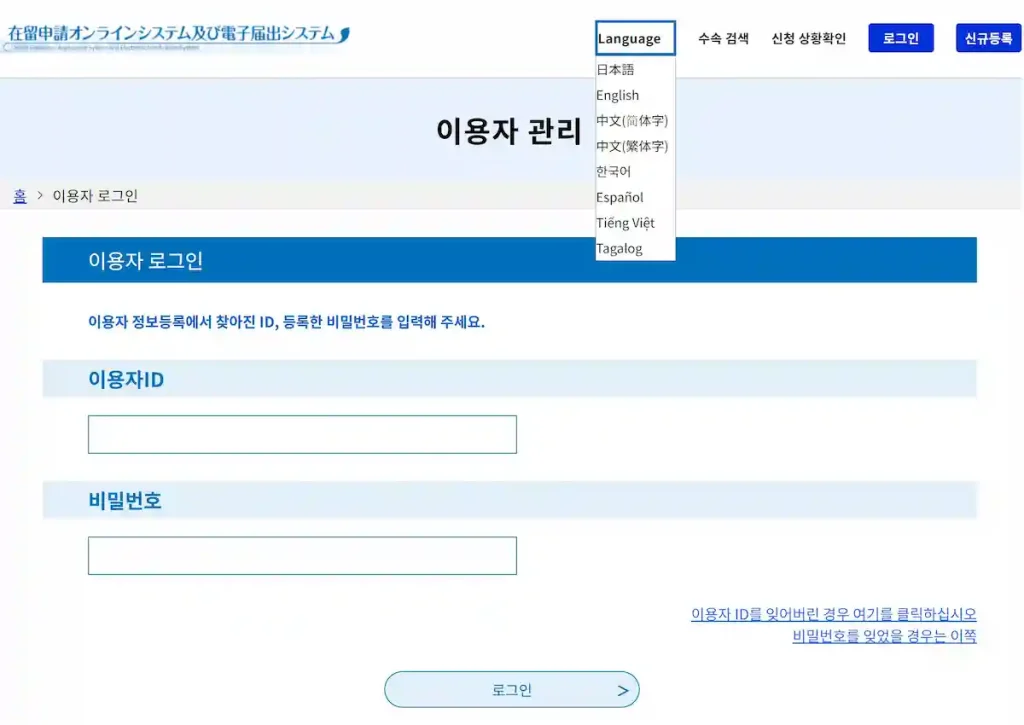Click the 신규등록 registration button

point(988,37)
